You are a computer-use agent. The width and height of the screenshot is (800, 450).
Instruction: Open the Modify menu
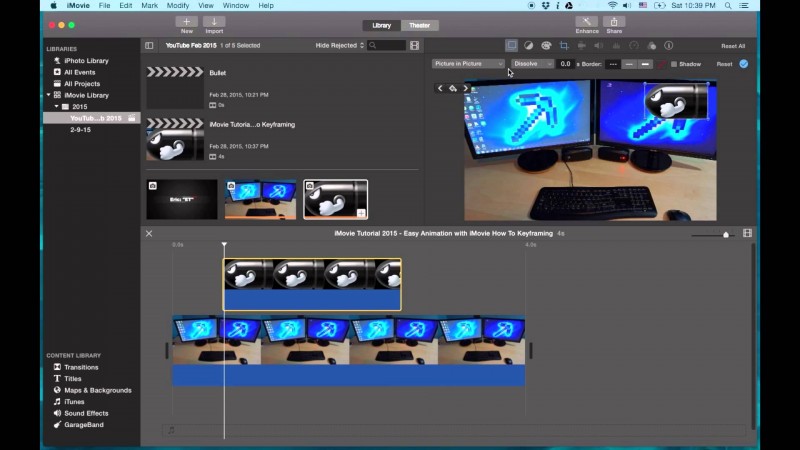tap(178, 5)
